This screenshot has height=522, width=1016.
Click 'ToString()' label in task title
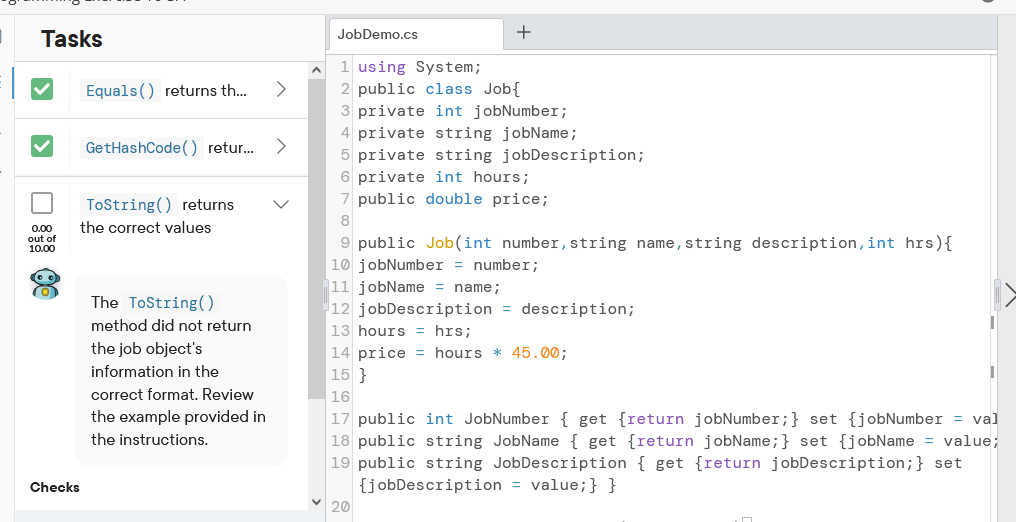point(129,205)
